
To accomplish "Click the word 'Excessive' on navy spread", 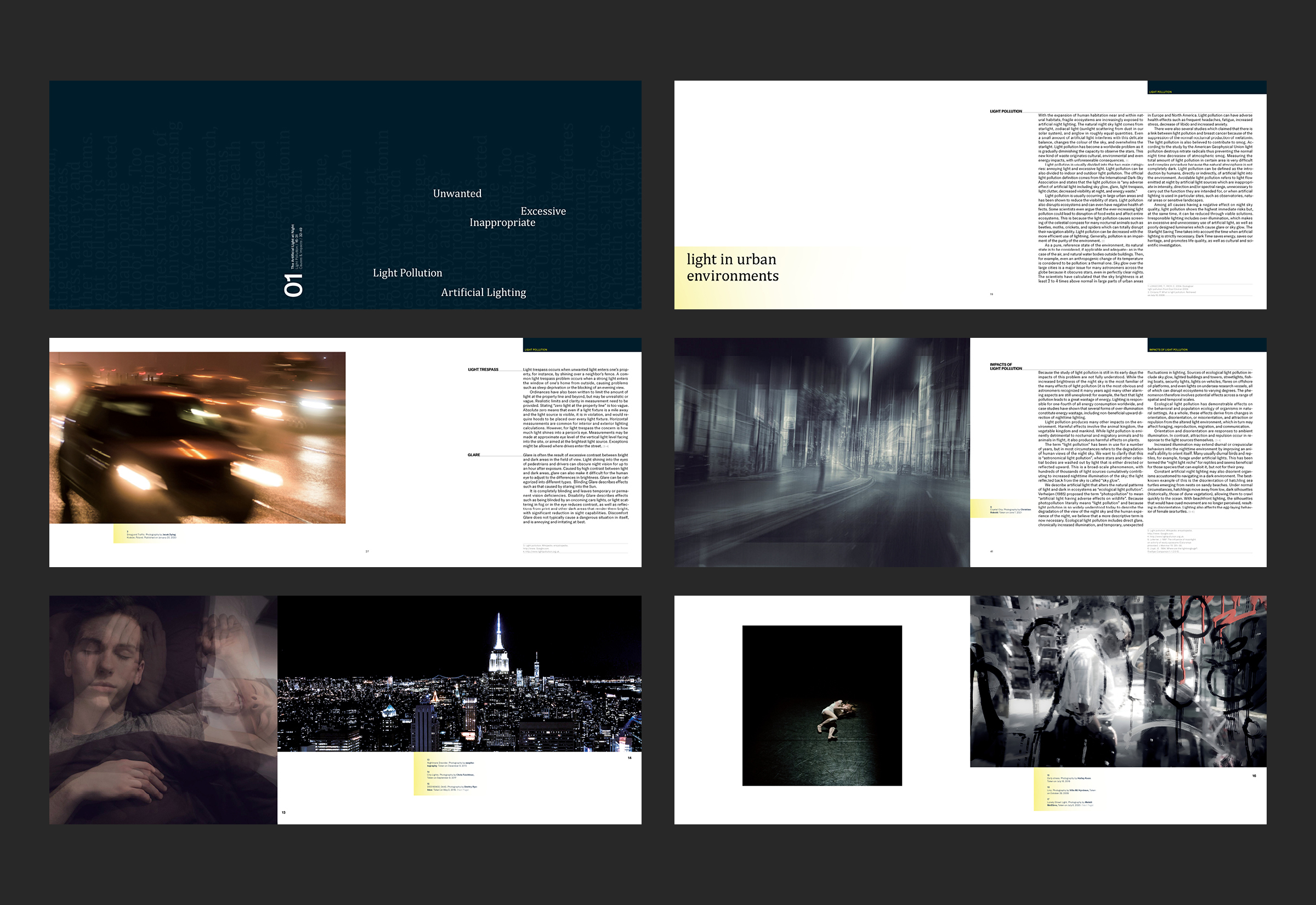I will point(543,211).
